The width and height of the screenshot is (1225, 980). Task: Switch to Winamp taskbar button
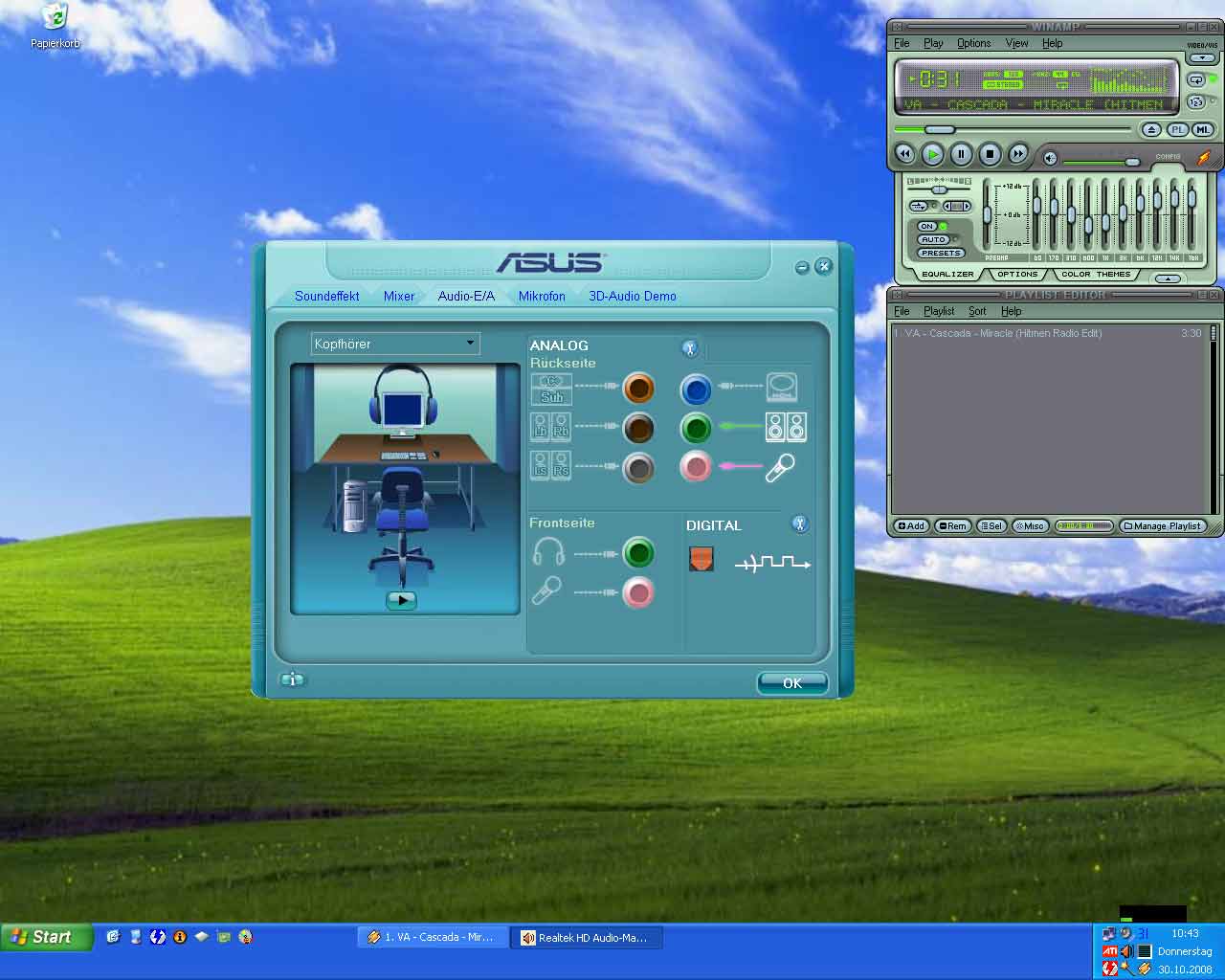(434, 938)
